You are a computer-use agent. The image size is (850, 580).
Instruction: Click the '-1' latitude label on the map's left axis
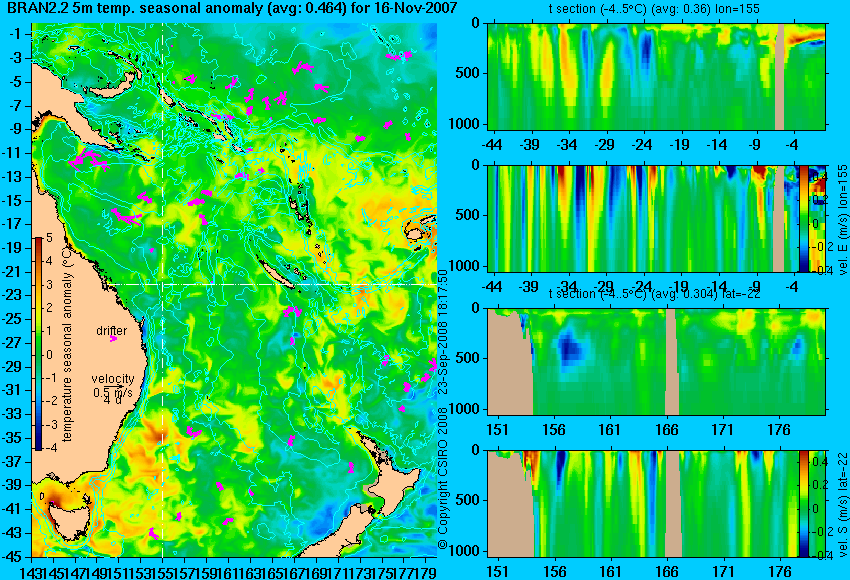point(15,34)
